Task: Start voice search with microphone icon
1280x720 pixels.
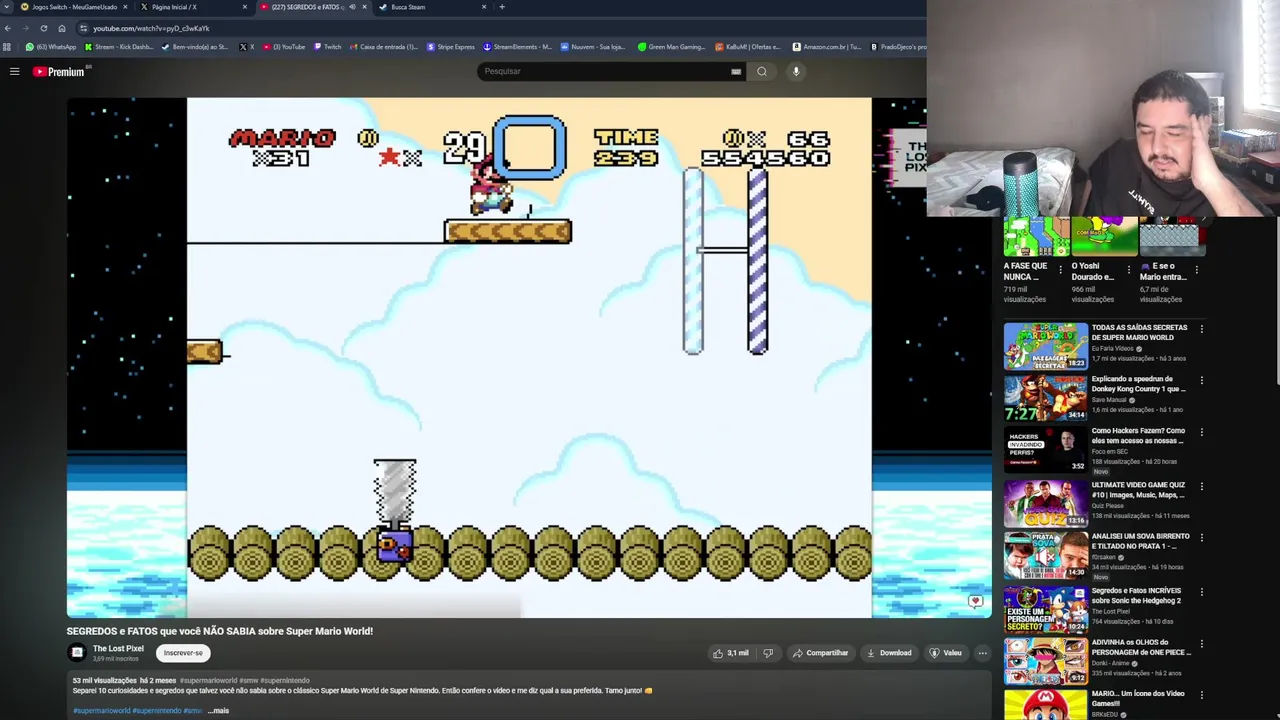Action: coord(796,71)
